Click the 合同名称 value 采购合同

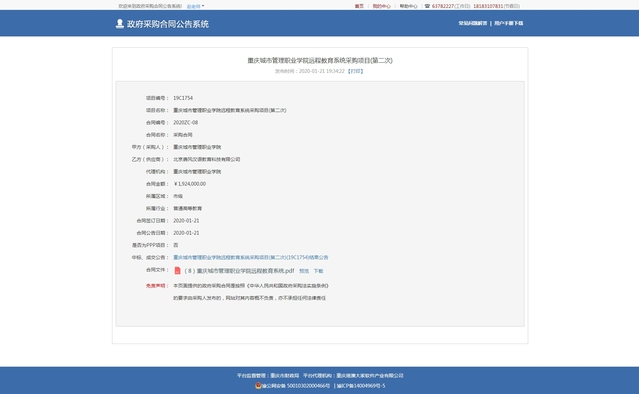click(183, 135)
